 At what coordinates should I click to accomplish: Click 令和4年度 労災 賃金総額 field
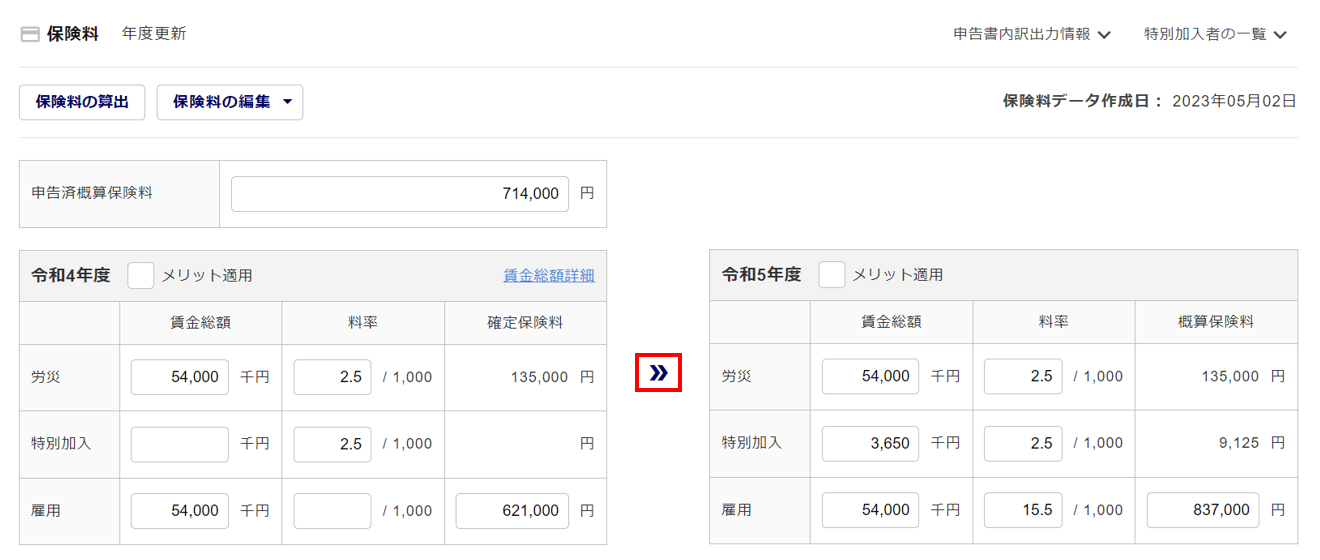coord(180,377)
